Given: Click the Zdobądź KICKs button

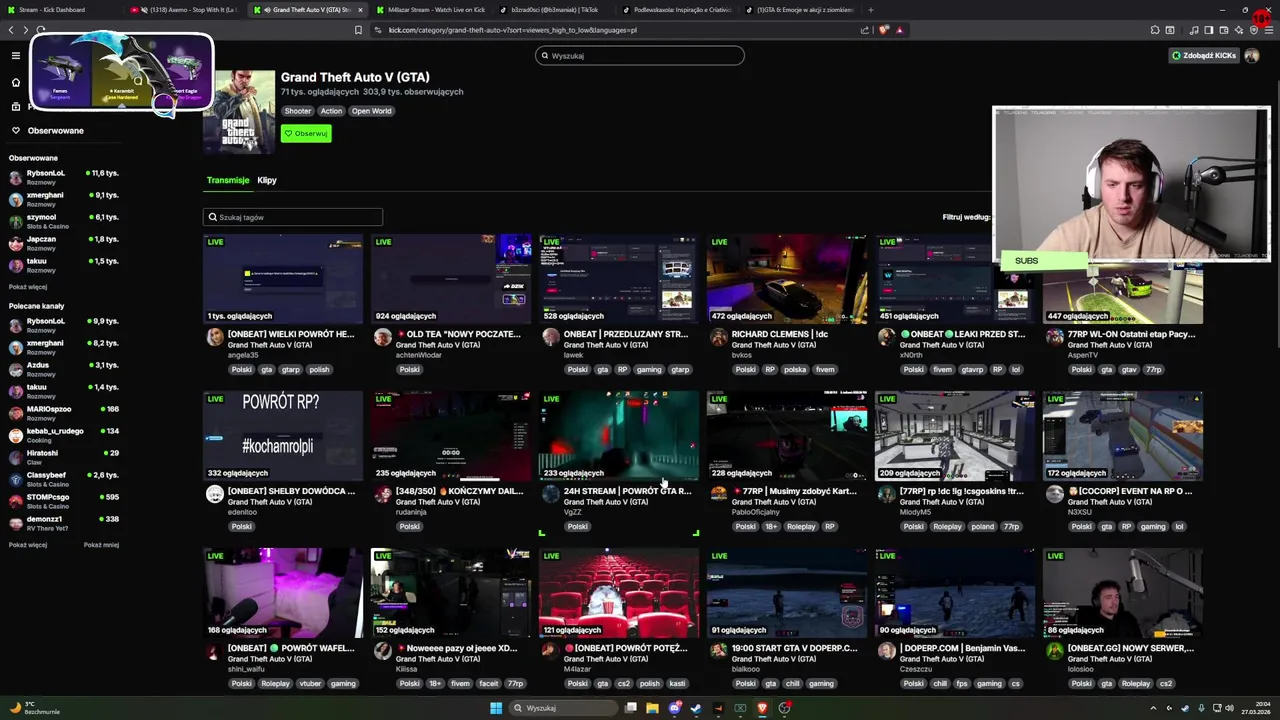Looking at the screenshot, I should [1204, 56].
